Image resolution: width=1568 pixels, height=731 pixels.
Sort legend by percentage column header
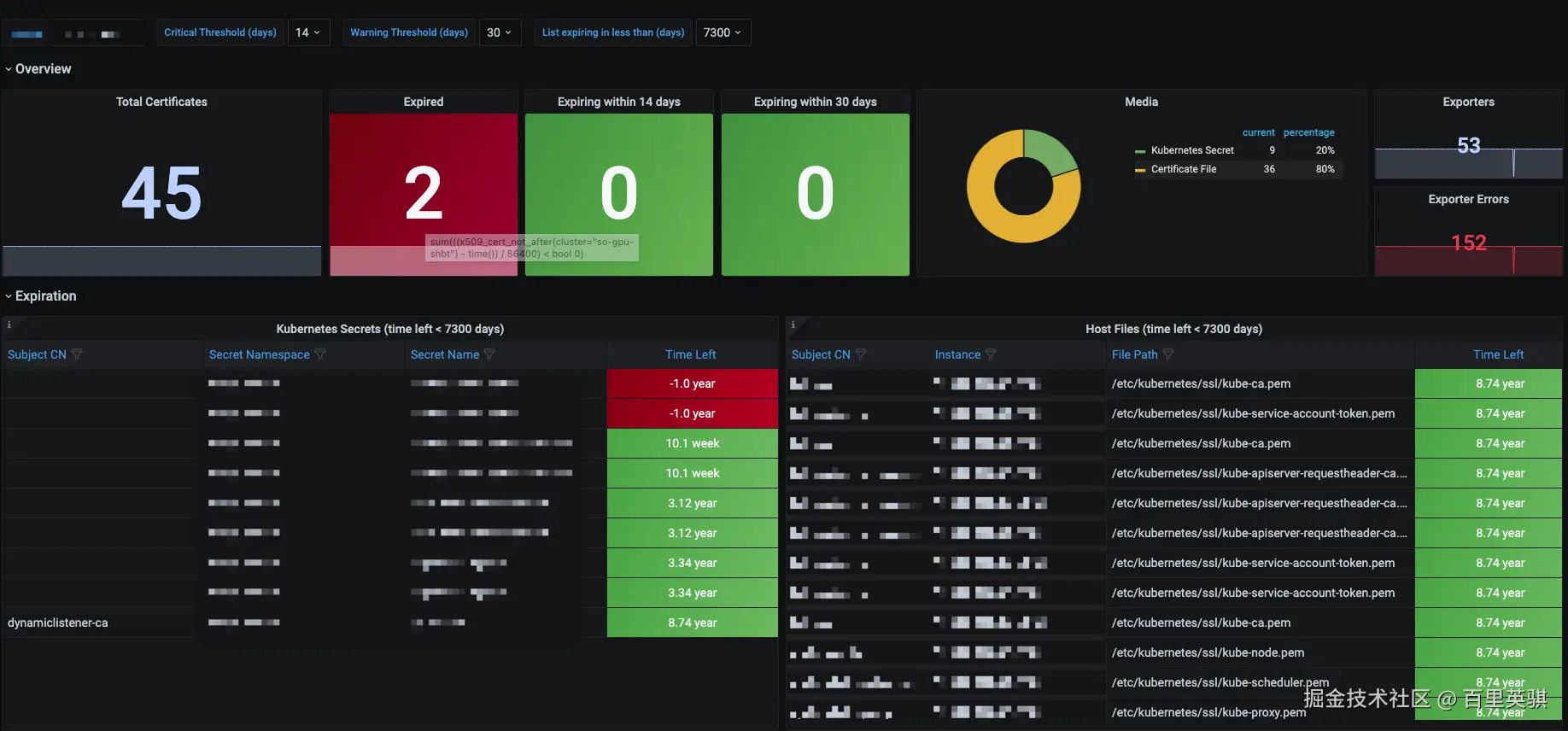[1308, 132]
